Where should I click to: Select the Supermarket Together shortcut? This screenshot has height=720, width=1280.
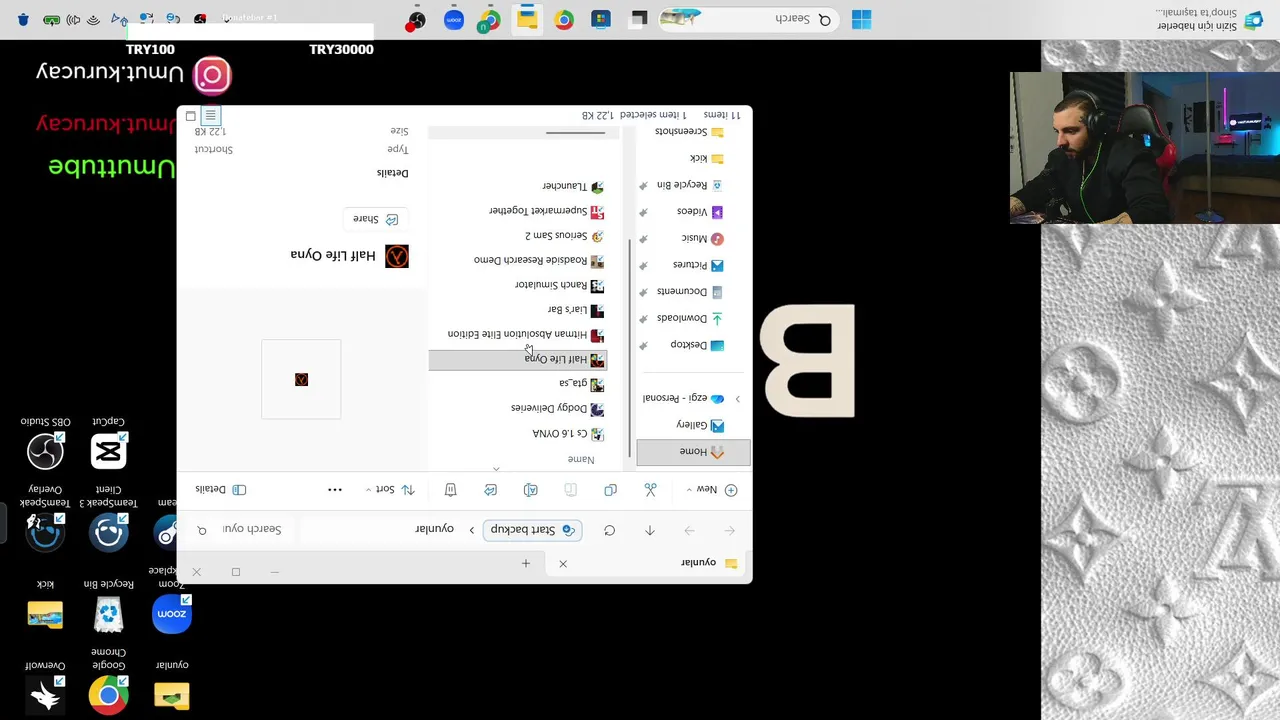coord(546,211)
